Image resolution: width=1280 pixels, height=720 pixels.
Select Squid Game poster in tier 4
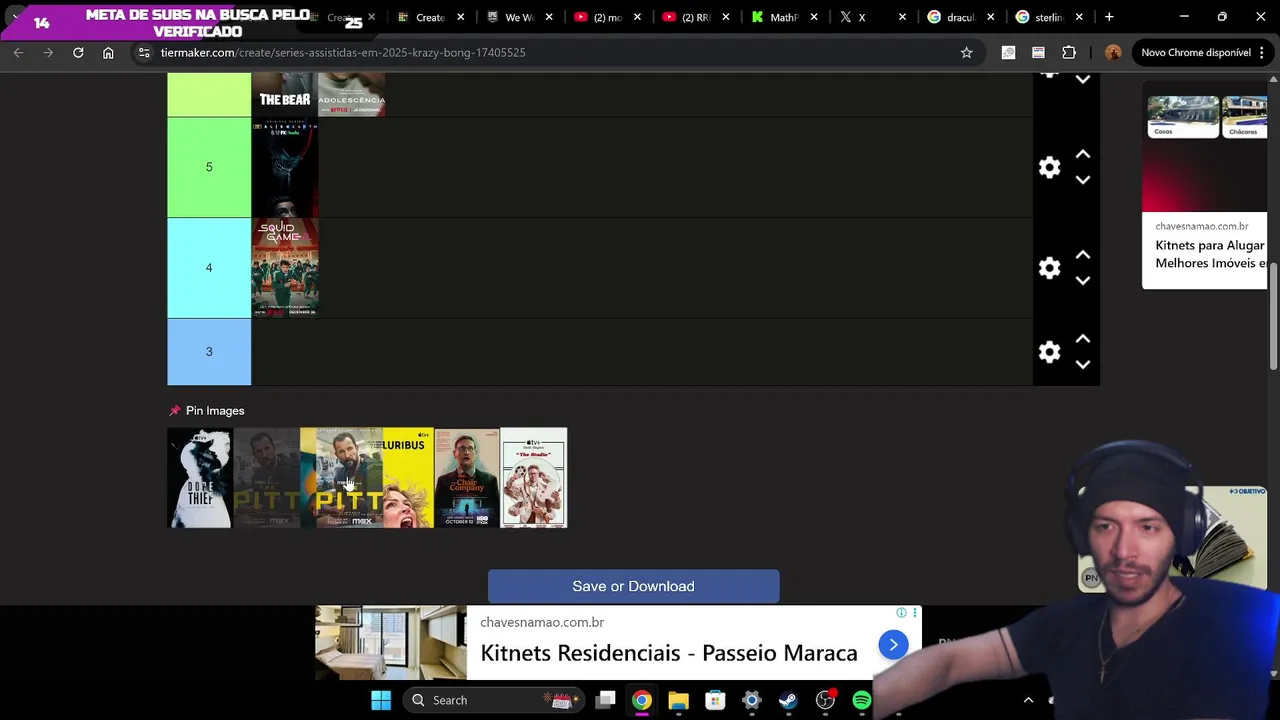pos(285,268)
